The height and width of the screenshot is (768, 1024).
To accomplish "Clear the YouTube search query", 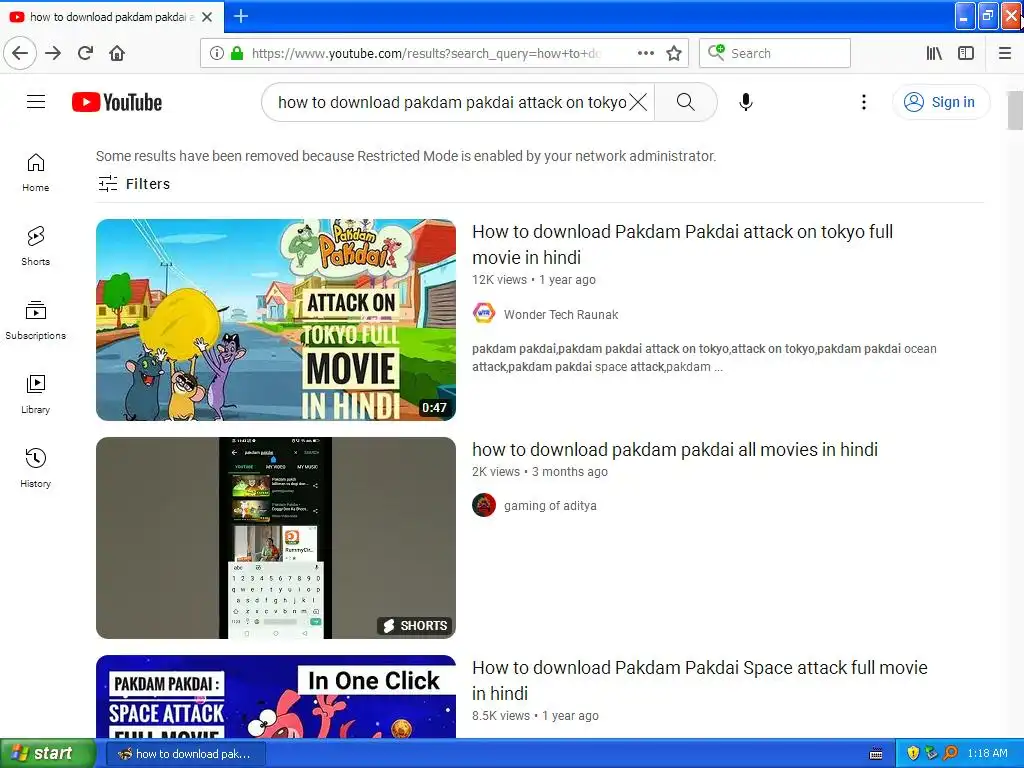I will pos(638,102).
